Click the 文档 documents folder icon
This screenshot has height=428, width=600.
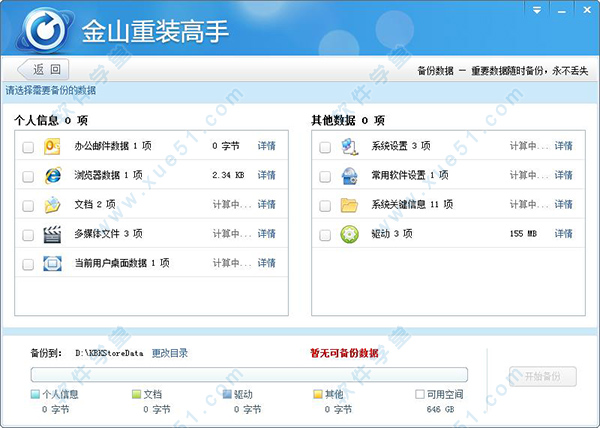(52, 205)
